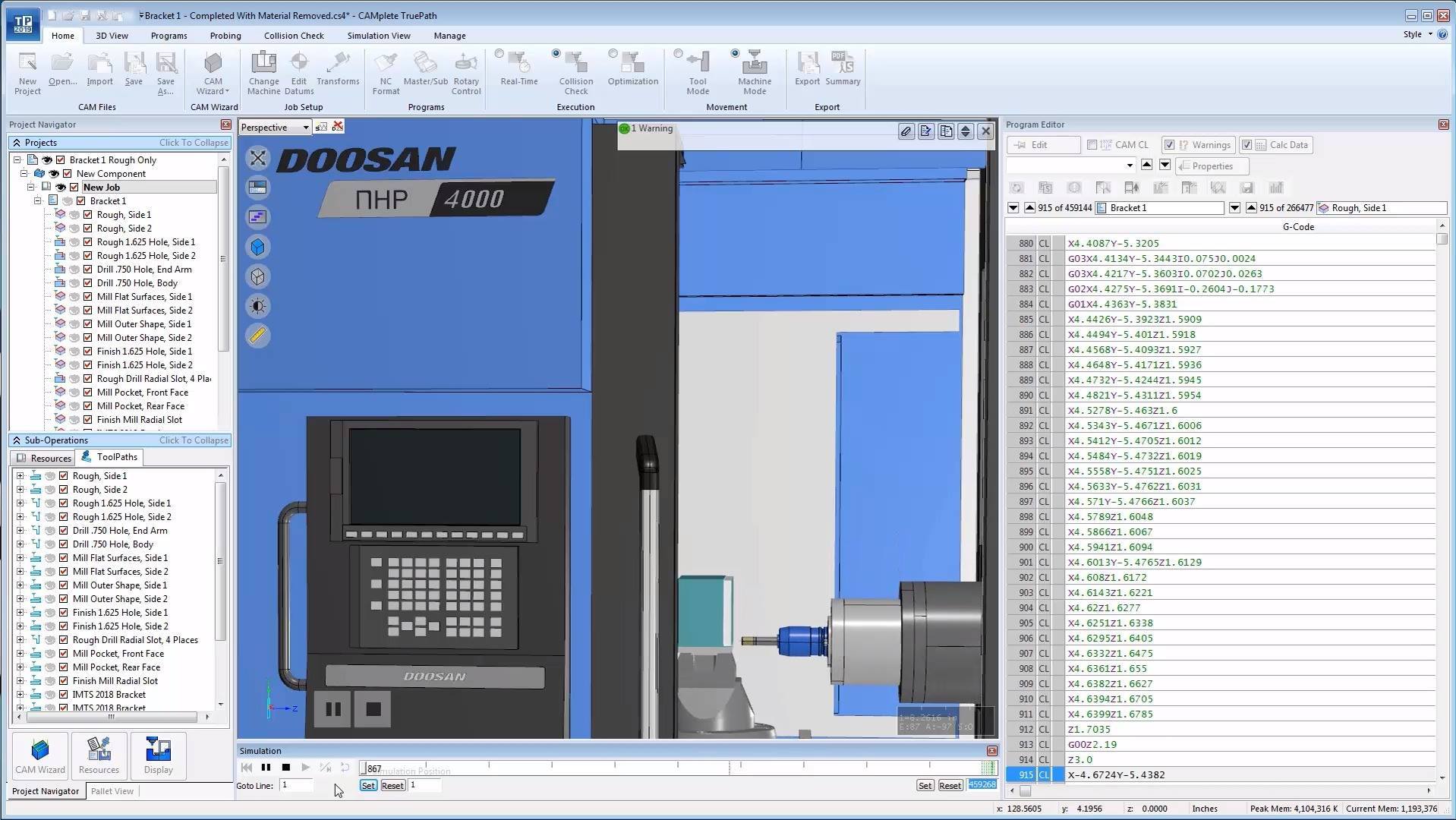Open CAM Wizard from bottom-left panel
Screen dimensions: 1456x820
pyautogui.click(x=40, y=755)
